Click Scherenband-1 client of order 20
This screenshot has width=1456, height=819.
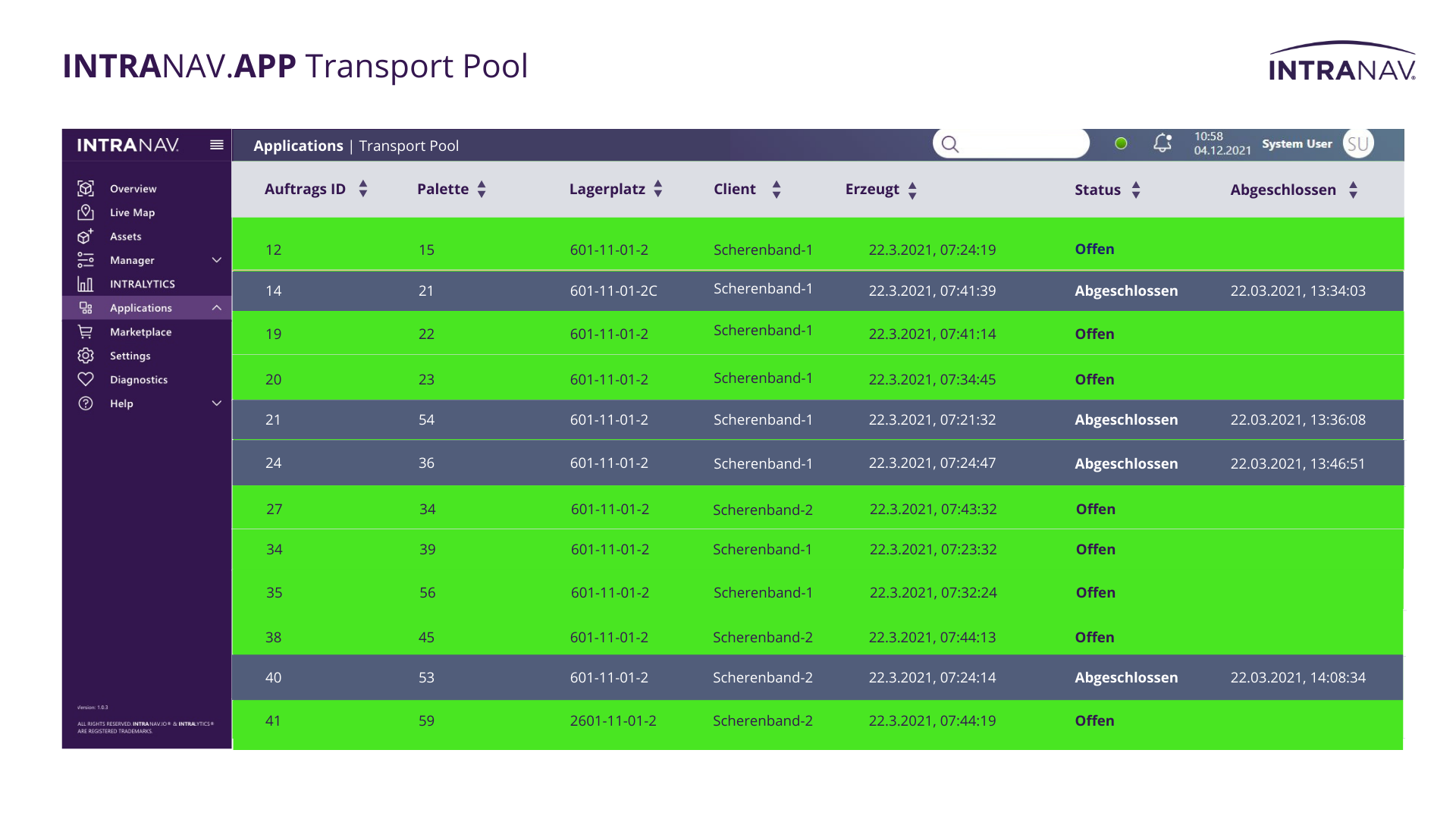[763, 378]
